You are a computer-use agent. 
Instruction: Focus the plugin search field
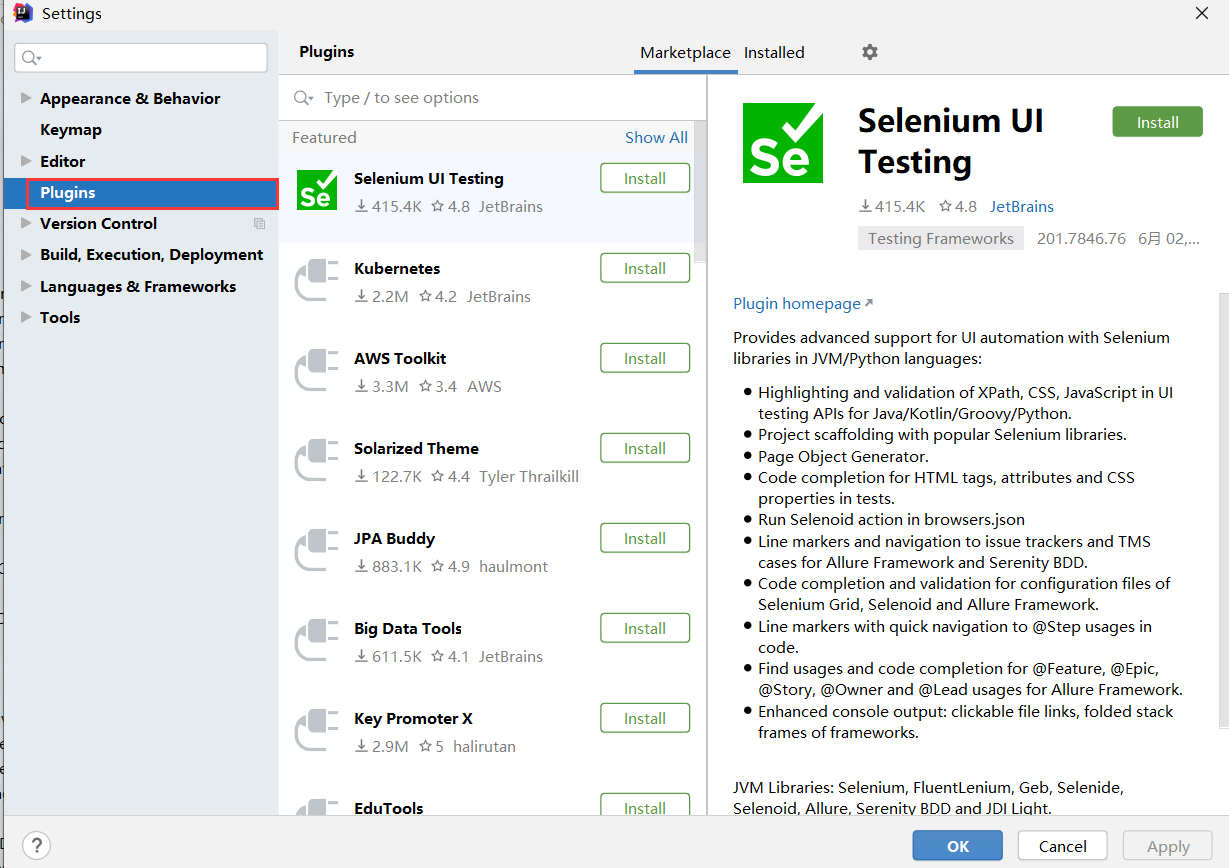coord(492,98)
